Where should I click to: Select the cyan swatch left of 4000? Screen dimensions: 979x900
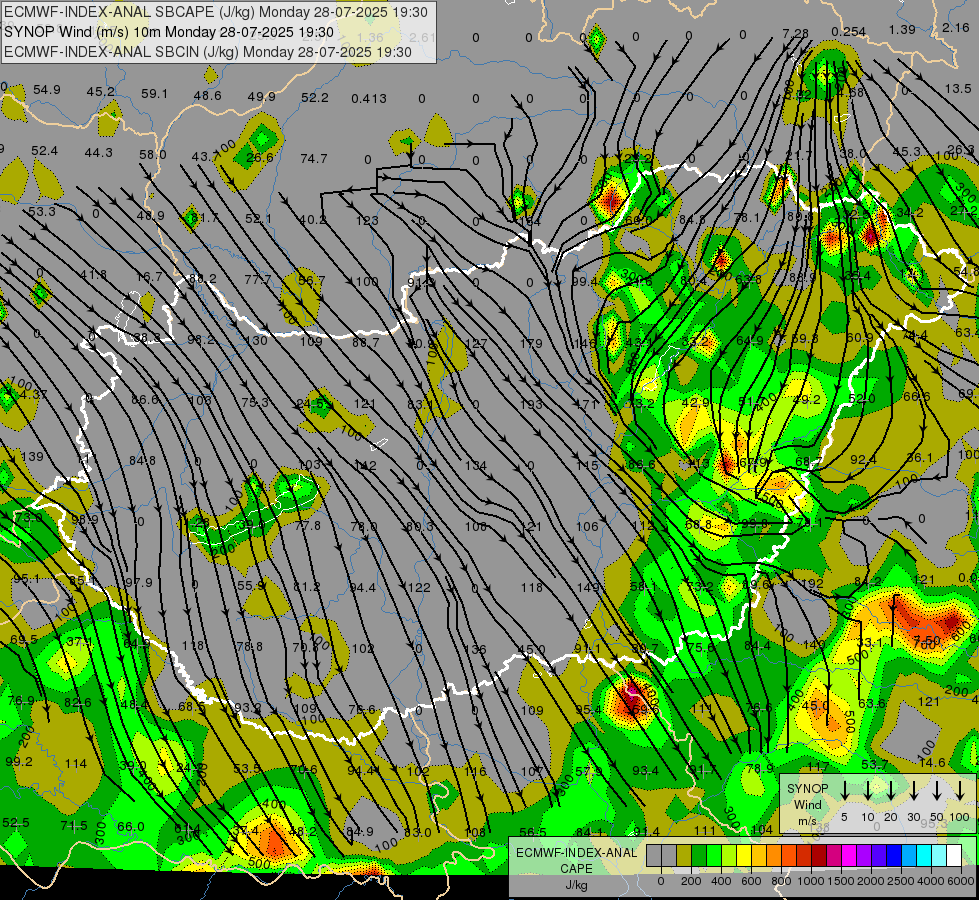pos(924,856)
